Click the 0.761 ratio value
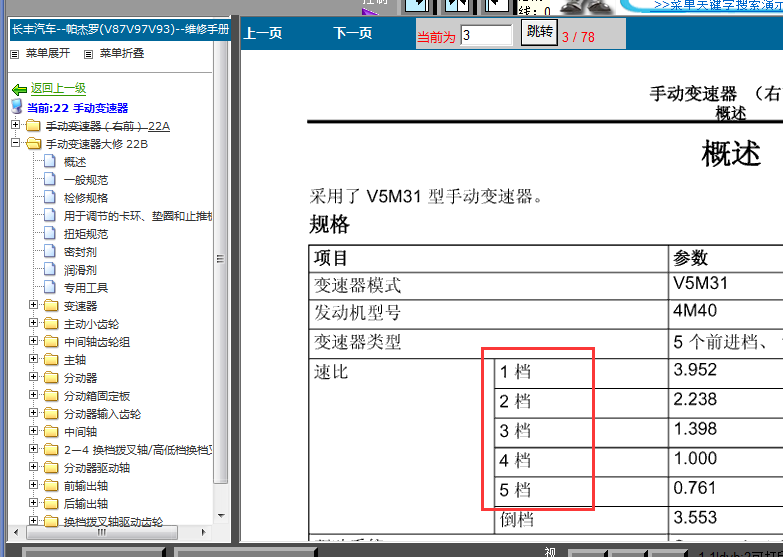This screenshot has width=783, height=557. coord(695,488)
